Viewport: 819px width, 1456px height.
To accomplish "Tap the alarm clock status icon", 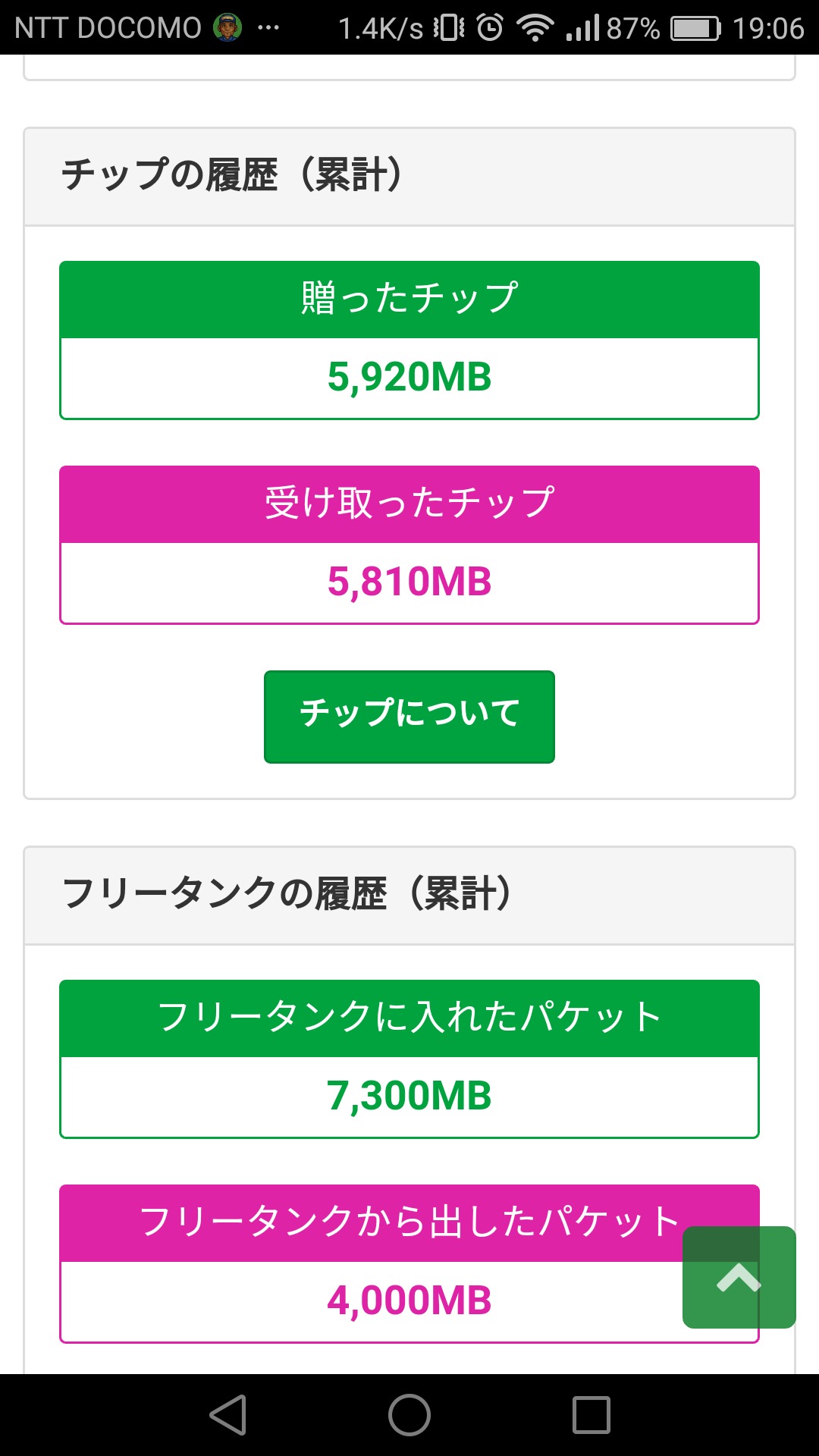I will coord(490,28).
